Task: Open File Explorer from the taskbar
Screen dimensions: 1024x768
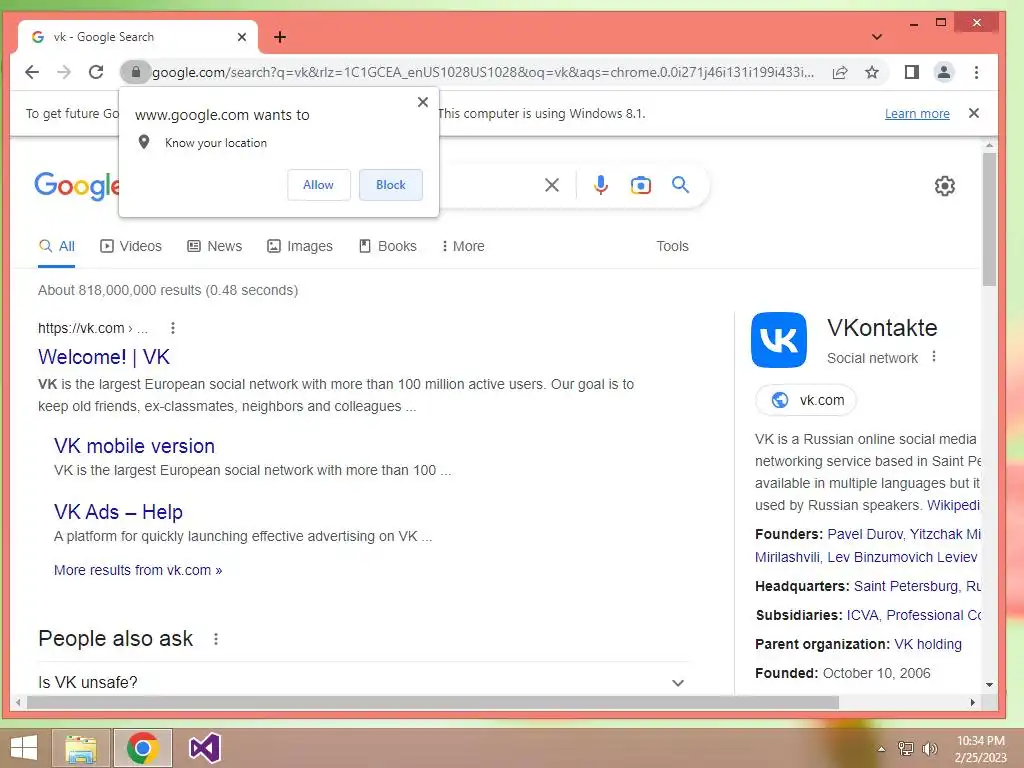Action: pyautogui.click(x=82, y=748)
